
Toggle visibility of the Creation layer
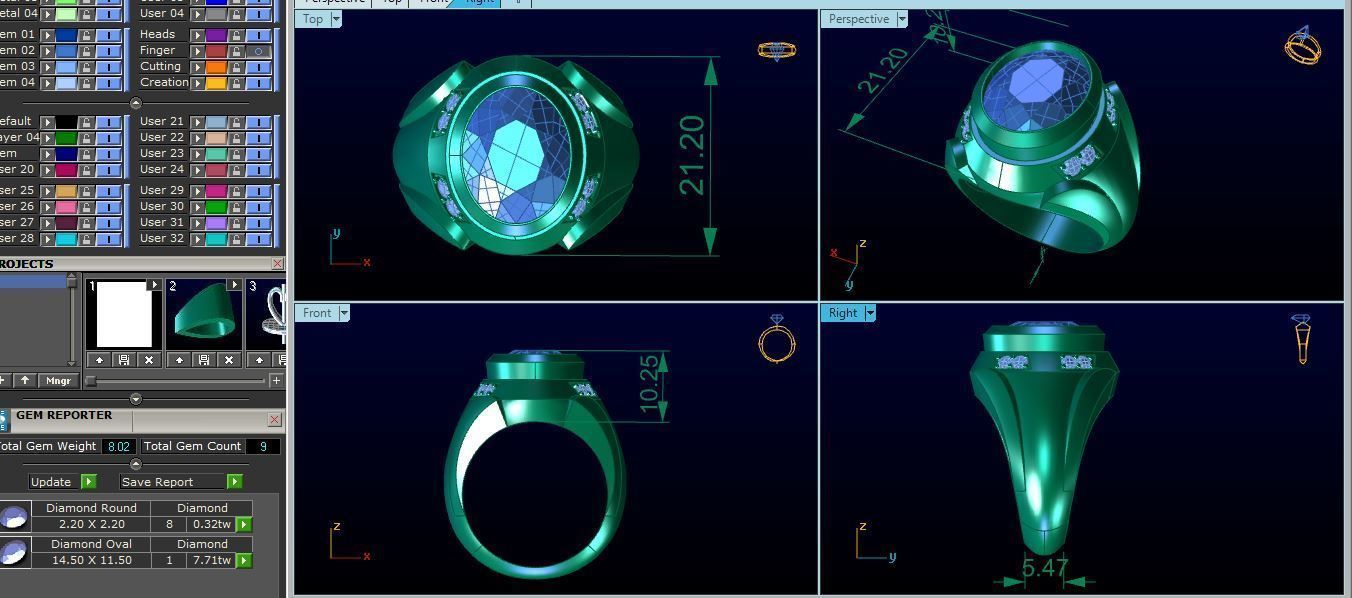pyautogui.click(x=258, y=82)
